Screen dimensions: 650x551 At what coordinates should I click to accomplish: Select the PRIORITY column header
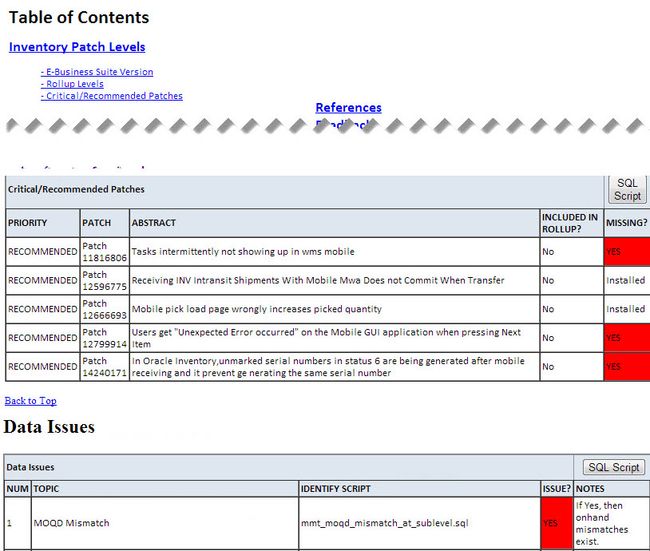pos(43,223)
